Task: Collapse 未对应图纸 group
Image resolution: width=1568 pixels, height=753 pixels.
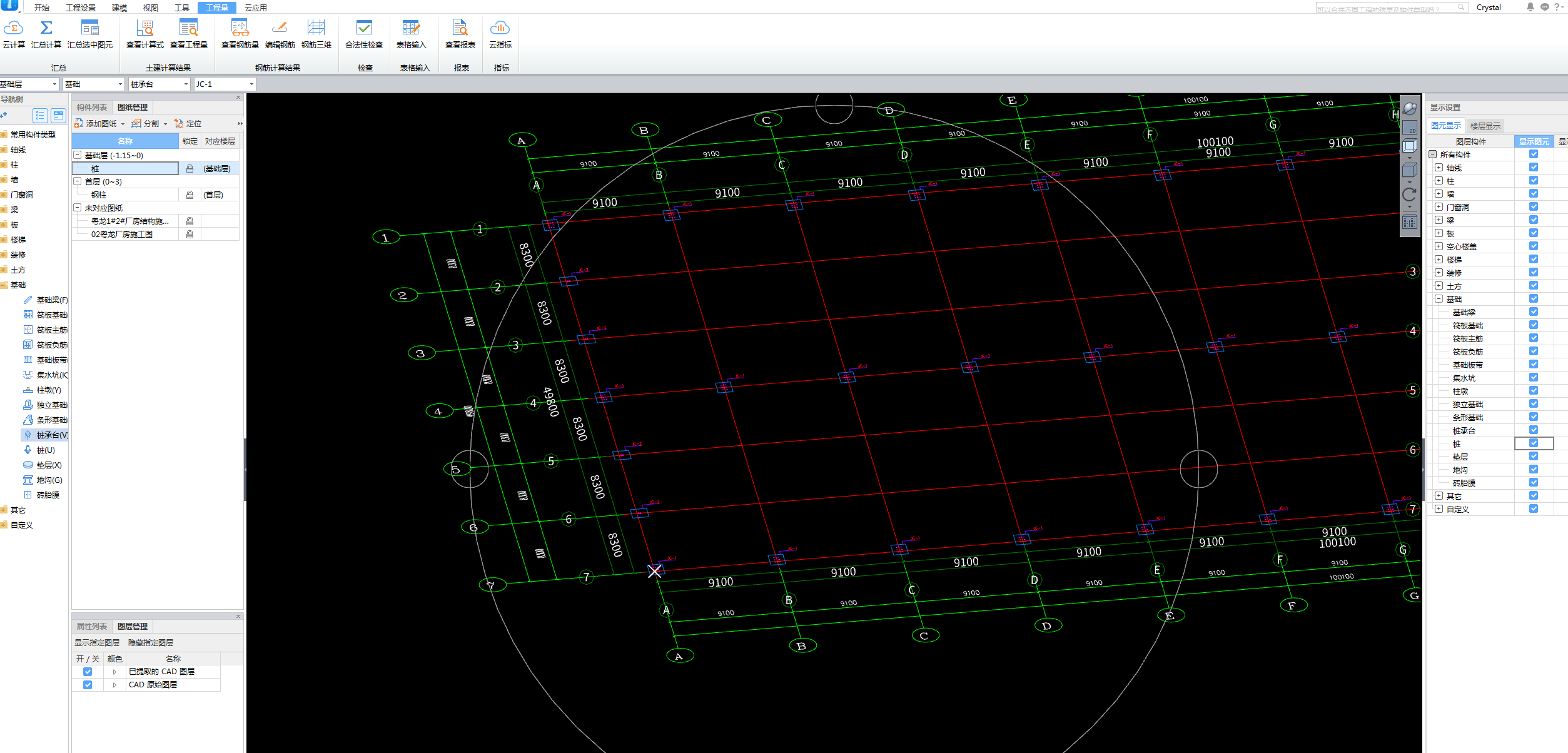Action: point(78,208)
